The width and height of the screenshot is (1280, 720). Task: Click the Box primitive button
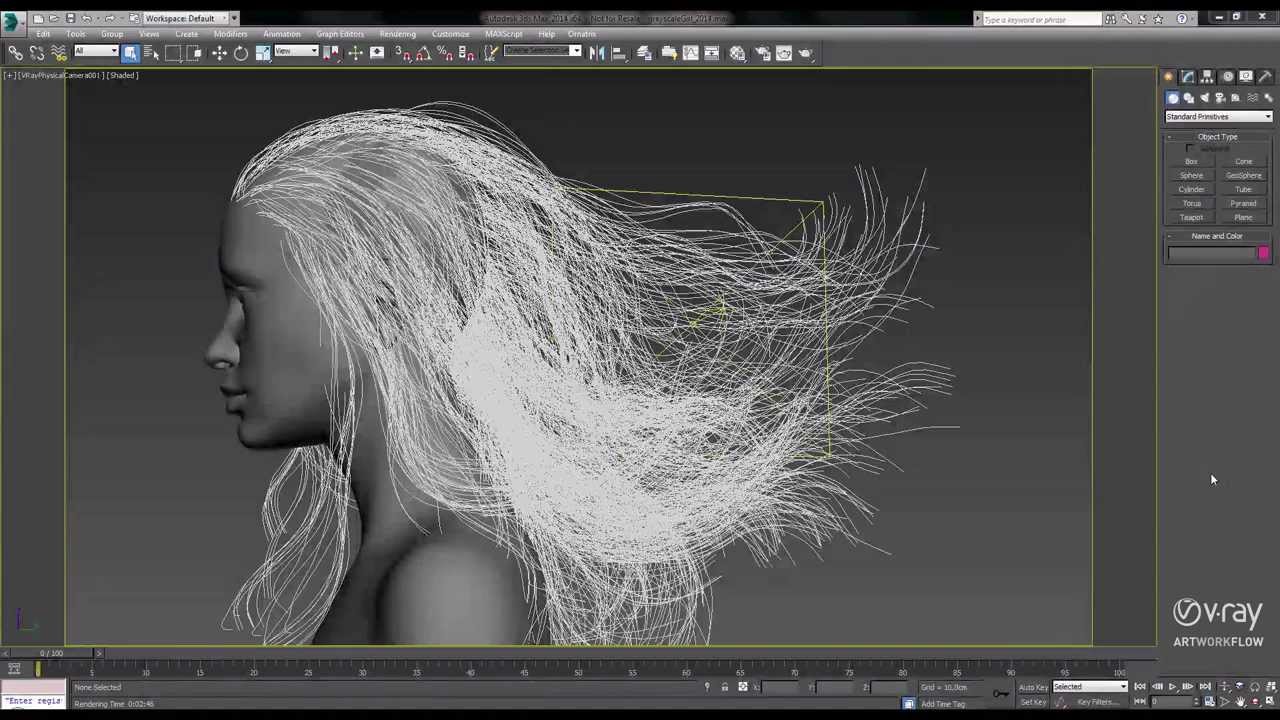click(1191, 161)
